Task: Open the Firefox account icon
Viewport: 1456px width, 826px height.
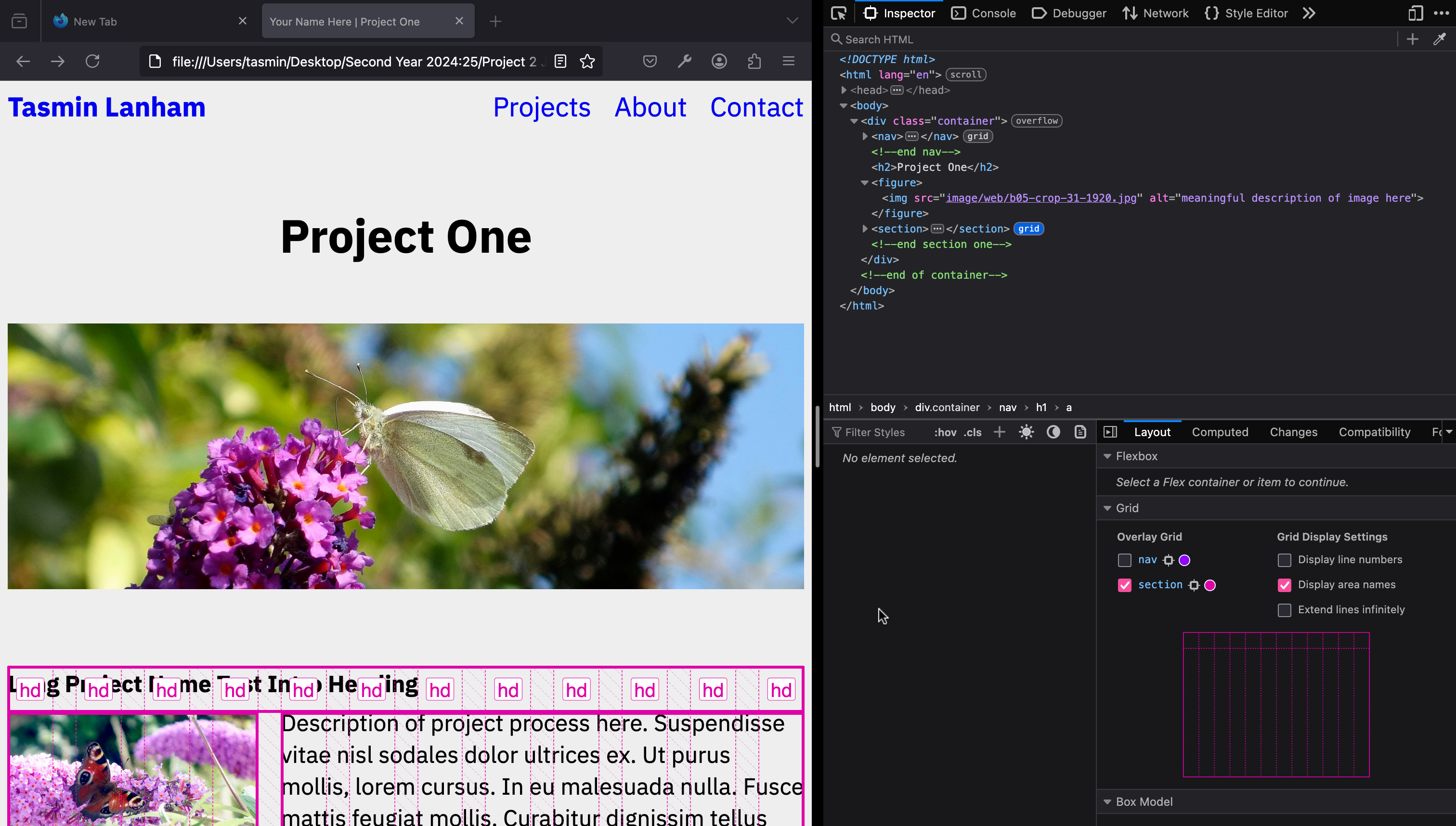Action: click(x=719, y=61)
